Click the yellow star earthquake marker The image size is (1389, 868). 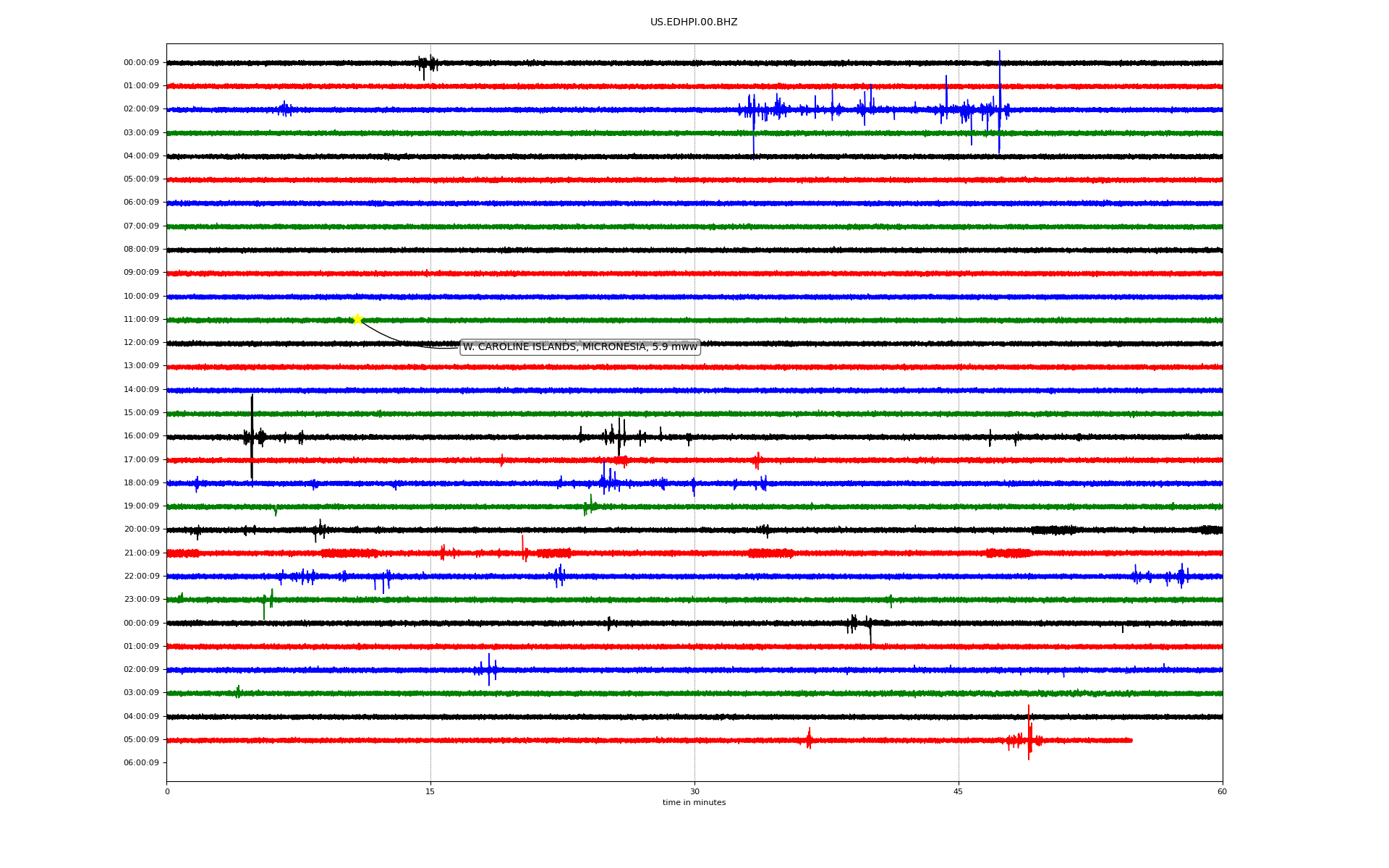click(x=357, y=319)
